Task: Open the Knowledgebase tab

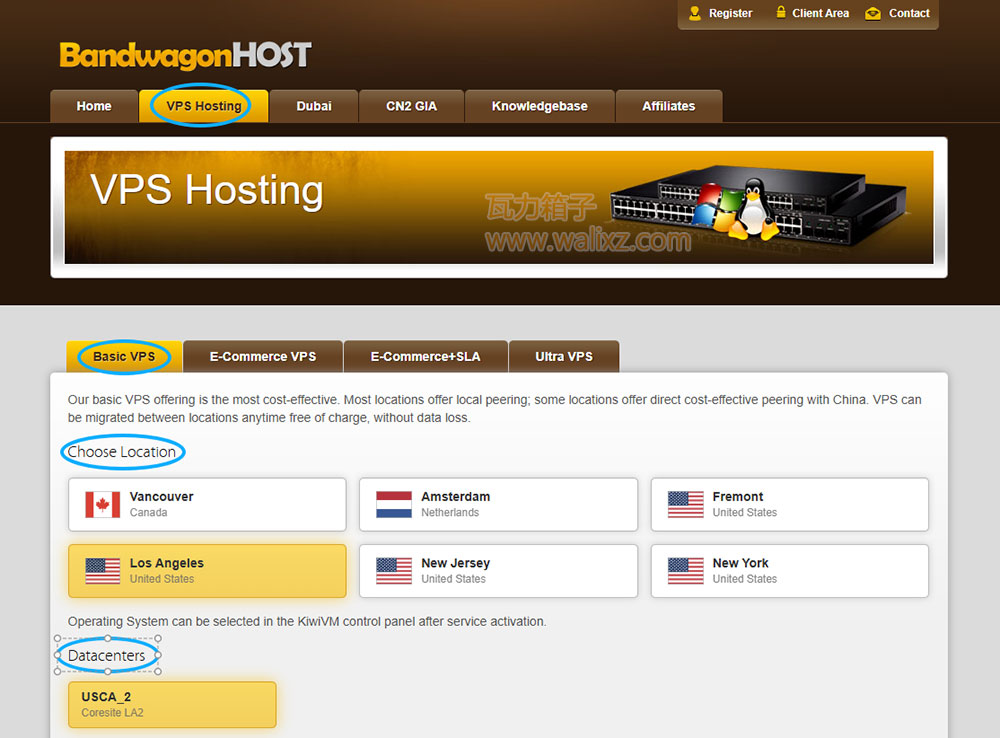Action: (x=540, y=106)
